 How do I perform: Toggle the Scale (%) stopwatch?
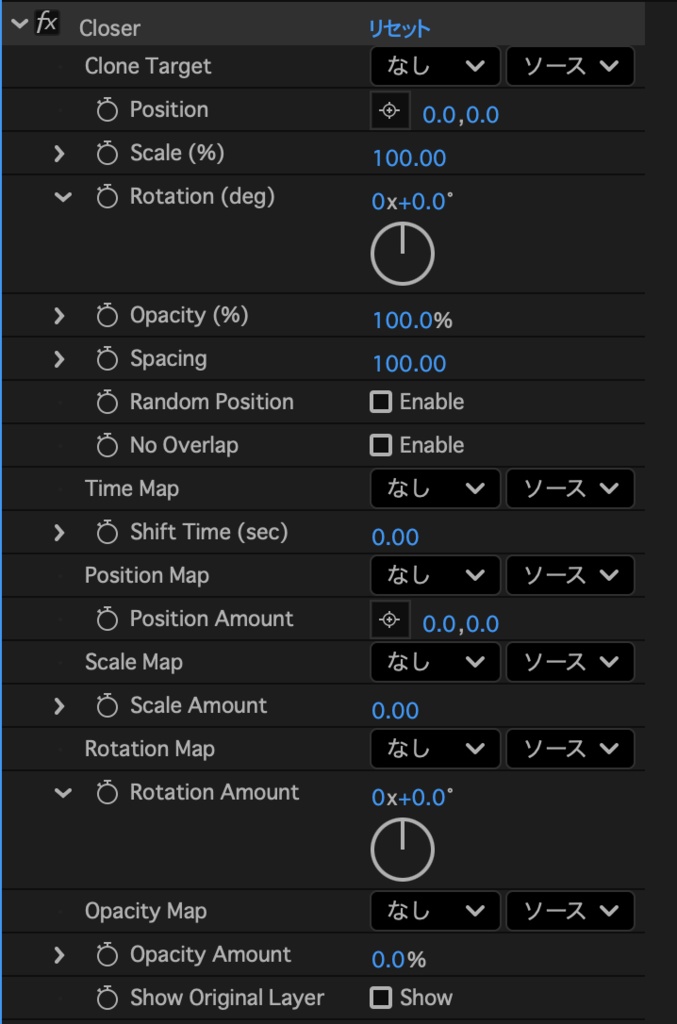click(x=107, y=153)
